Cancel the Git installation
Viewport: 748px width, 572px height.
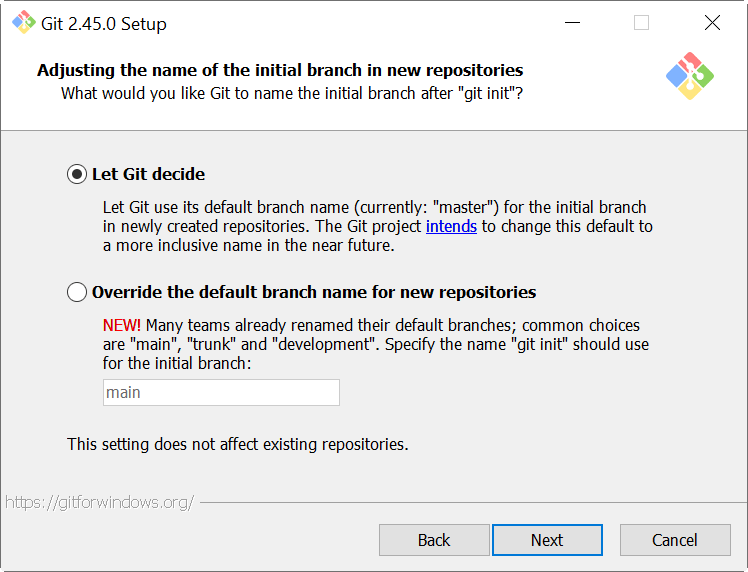[x=675, y=540]
